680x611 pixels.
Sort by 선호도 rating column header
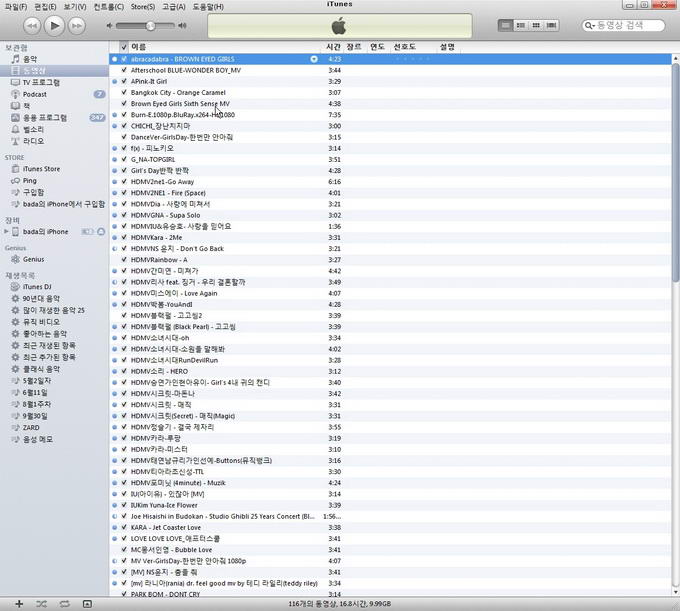click(x=411, y=47)
